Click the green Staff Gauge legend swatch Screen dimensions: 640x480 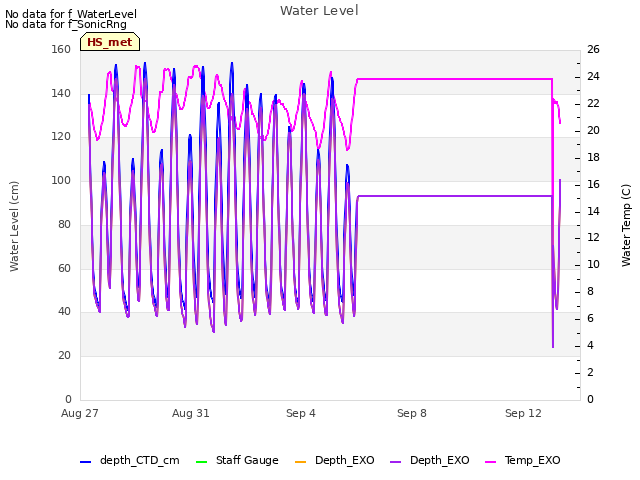202,461
